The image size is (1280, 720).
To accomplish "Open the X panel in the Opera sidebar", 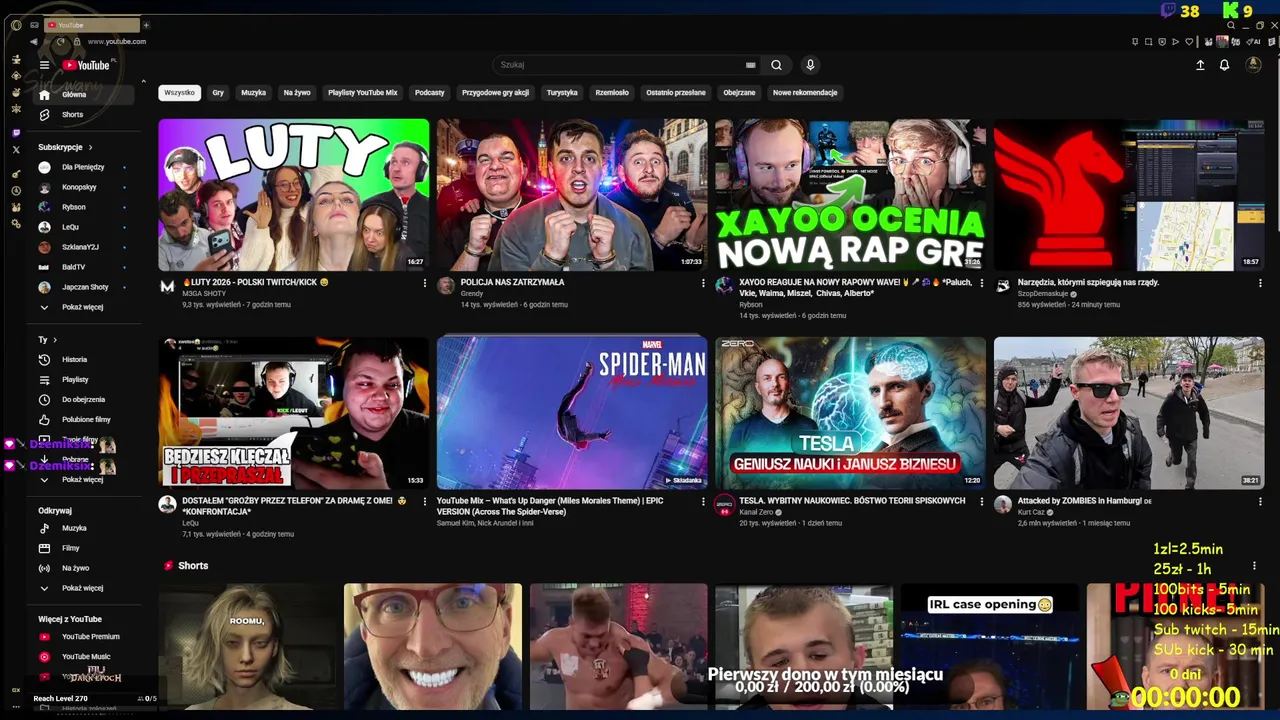I will 16,150.
